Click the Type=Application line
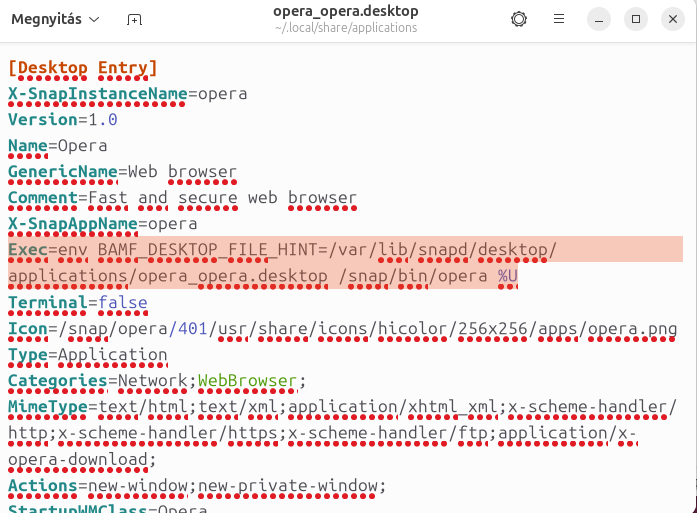Image resolution: width=697 pixels, height=513 pixels. pos(88,356)
